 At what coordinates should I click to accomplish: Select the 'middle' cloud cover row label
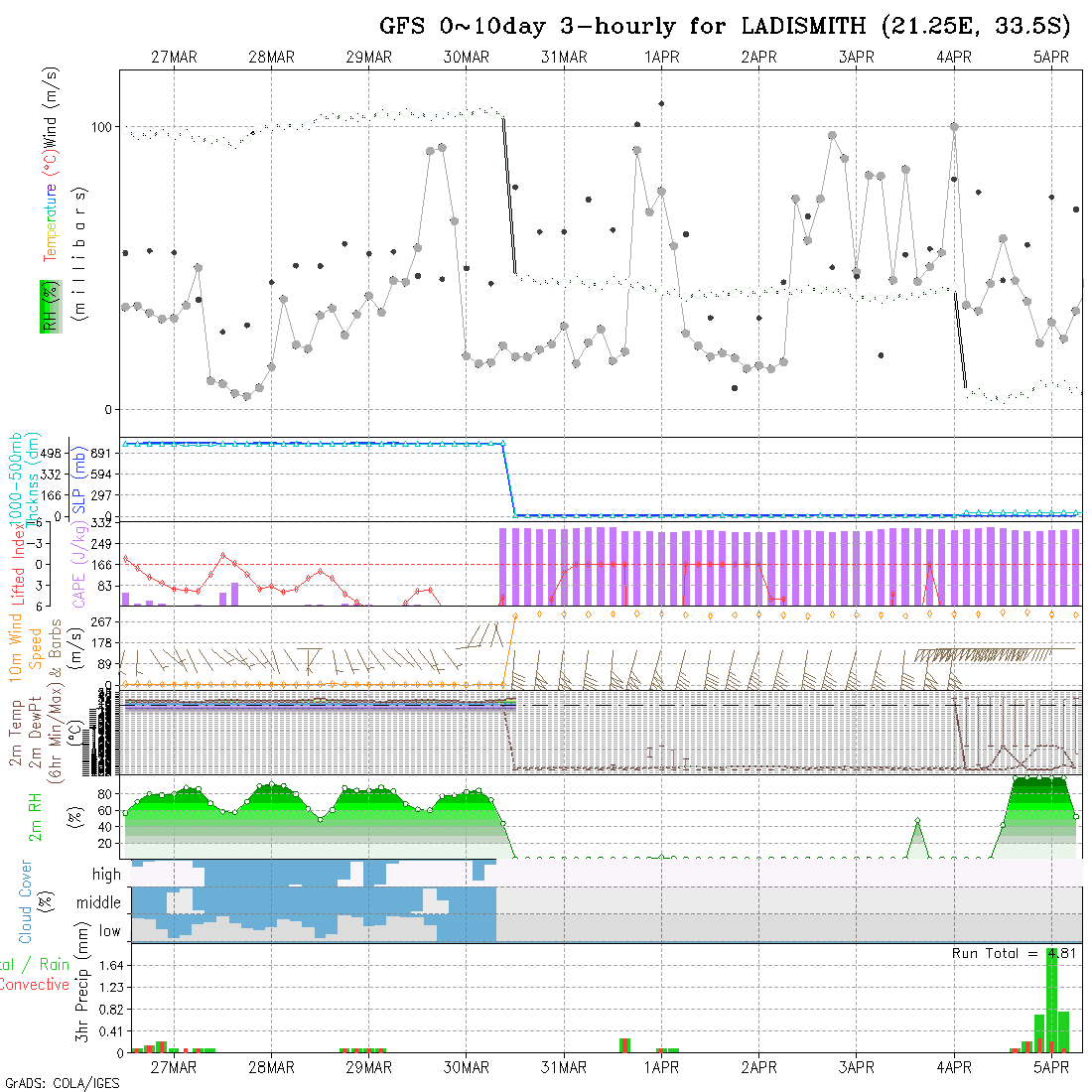99,903
